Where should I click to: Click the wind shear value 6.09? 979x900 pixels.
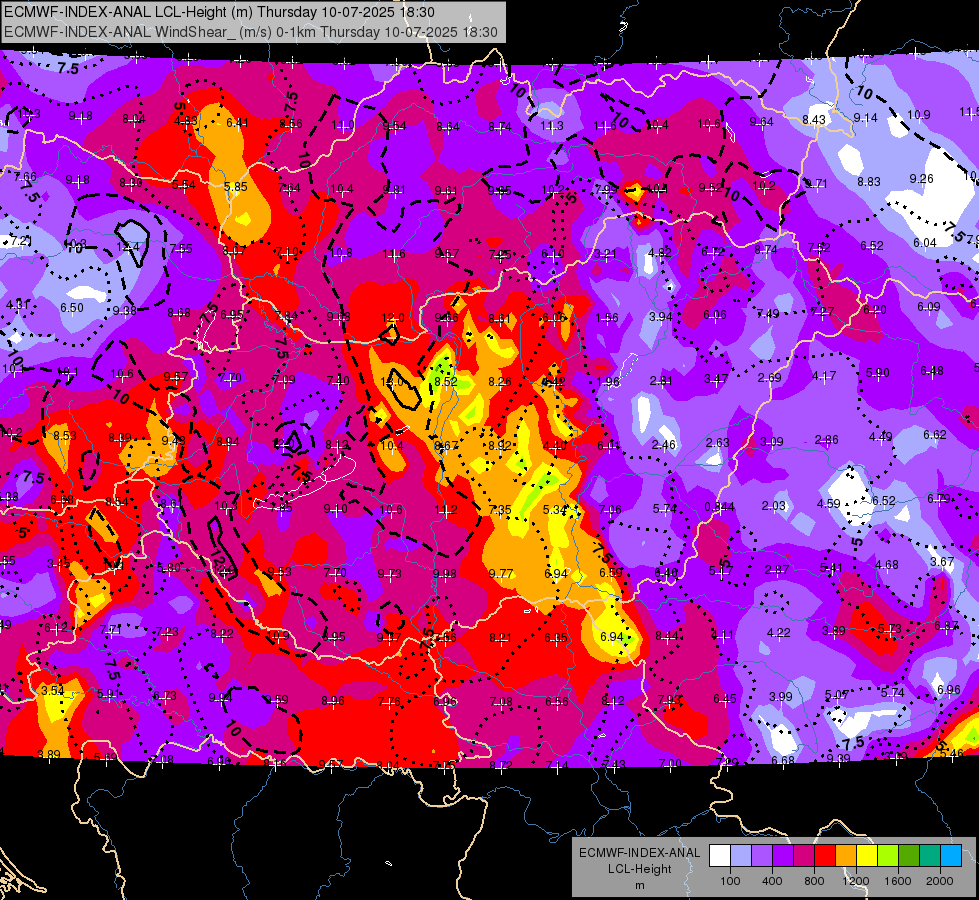click(x=929, y=307)
